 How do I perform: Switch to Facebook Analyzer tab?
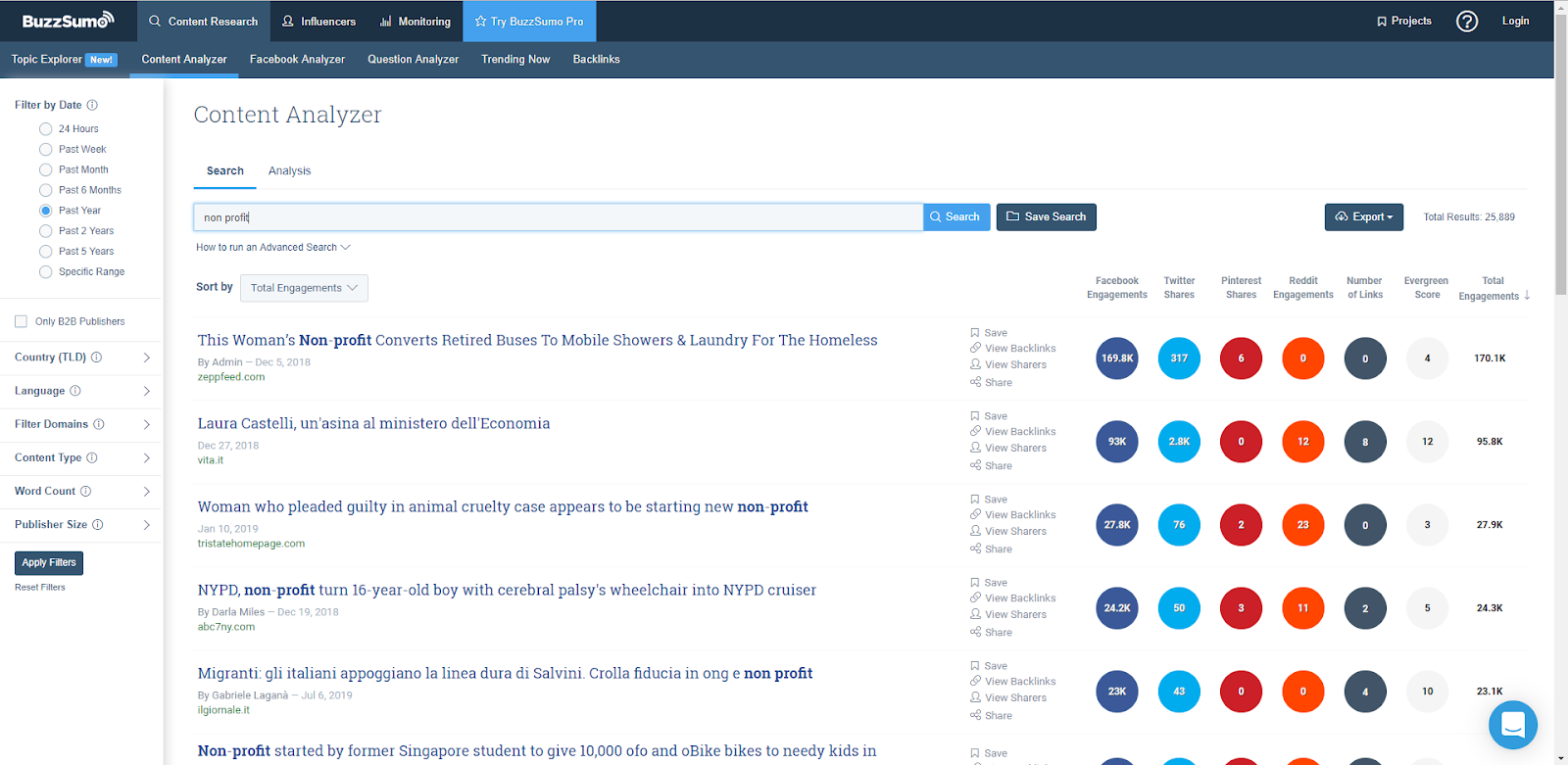point(297,59)
